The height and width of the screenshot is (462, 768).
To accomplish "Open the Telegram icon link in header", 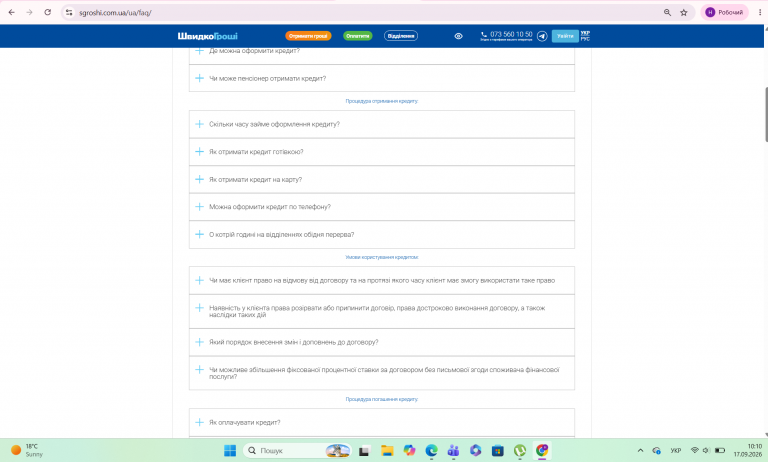I will coord(542,36).
